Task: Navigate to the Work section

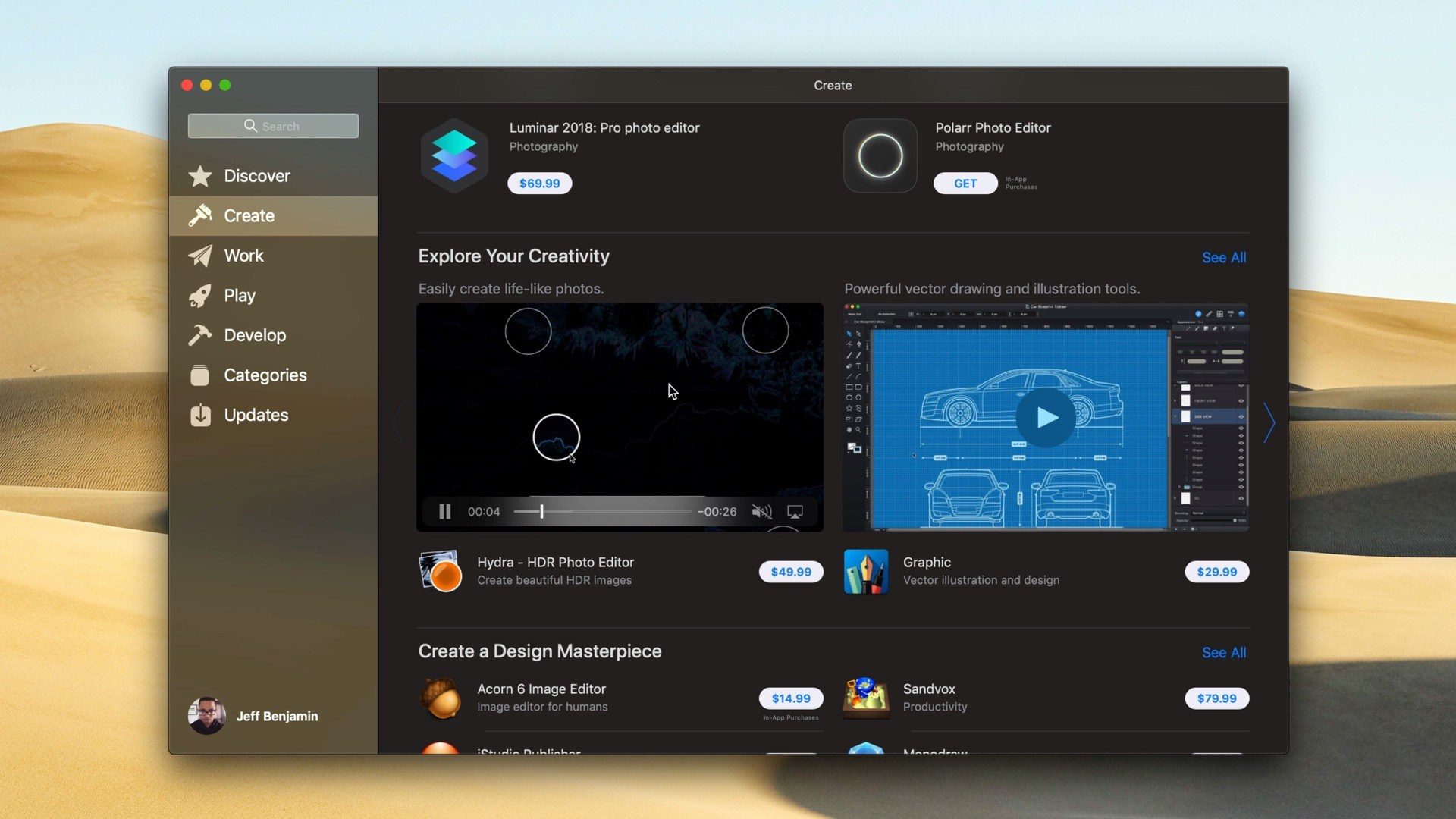Action: [243, 255]
